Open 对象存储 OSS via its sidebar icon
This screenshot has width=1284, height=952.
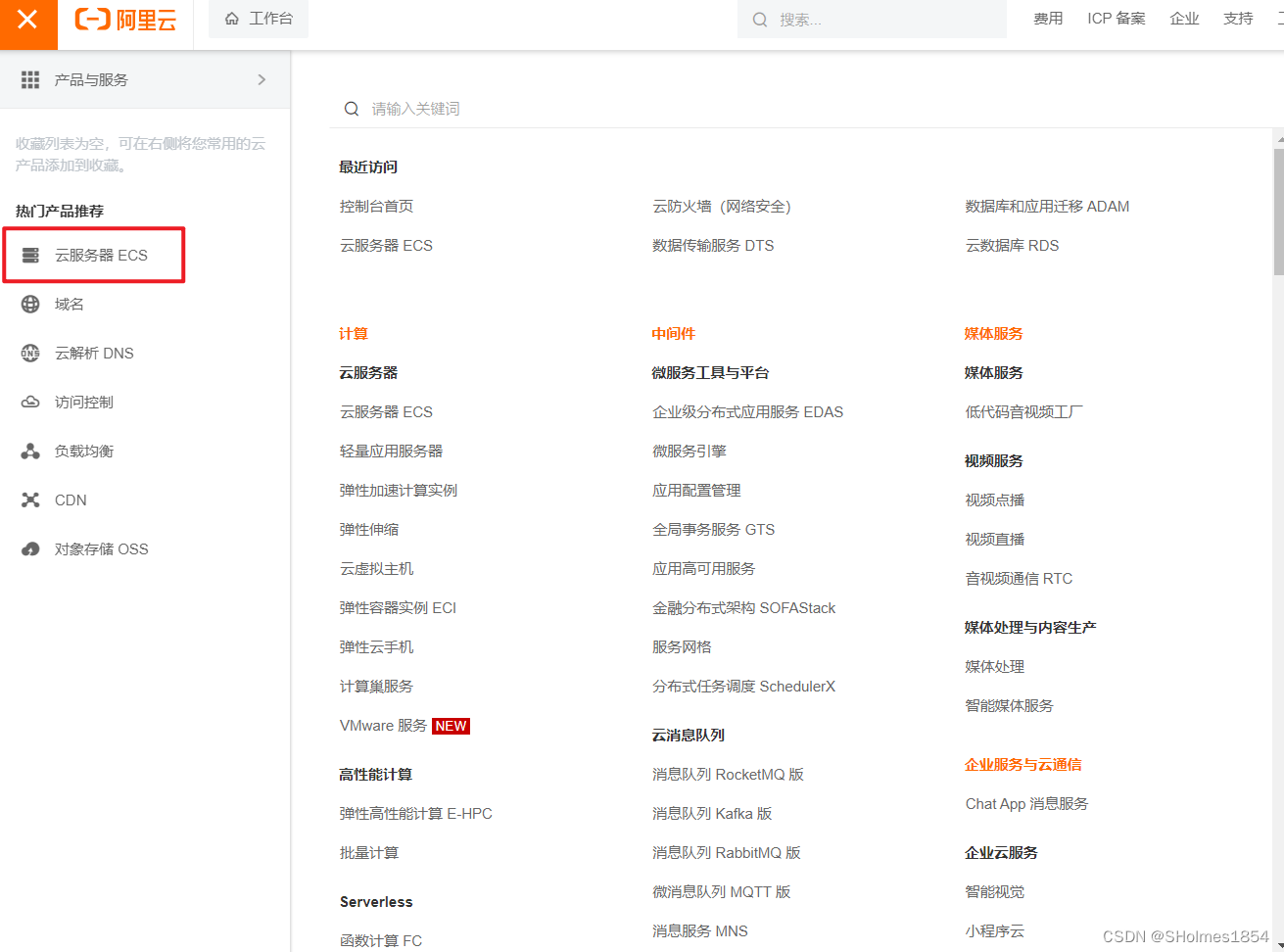[x=29, y=548]
